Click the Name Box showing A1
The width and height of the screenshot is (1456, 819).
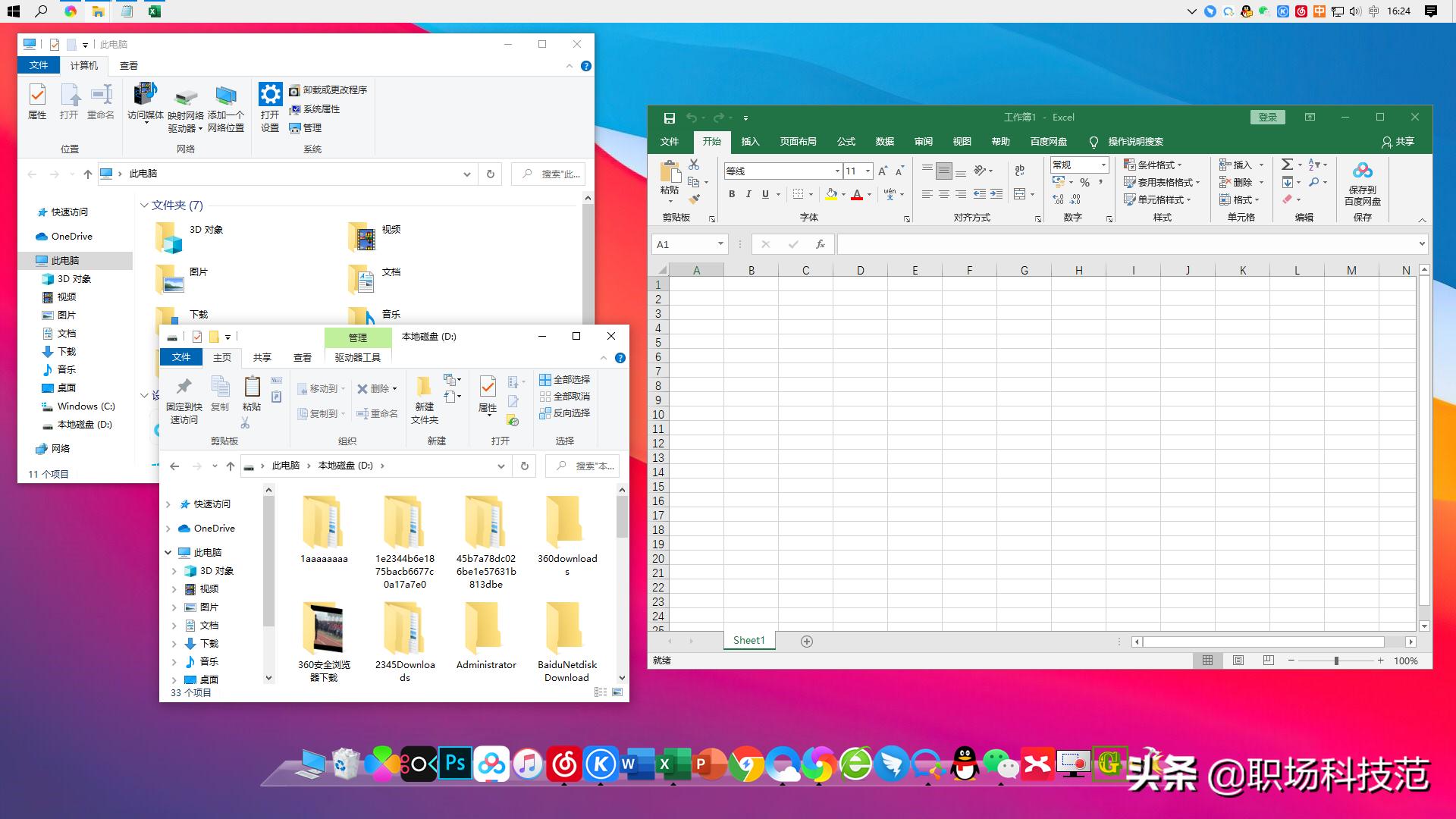[686, 243]
